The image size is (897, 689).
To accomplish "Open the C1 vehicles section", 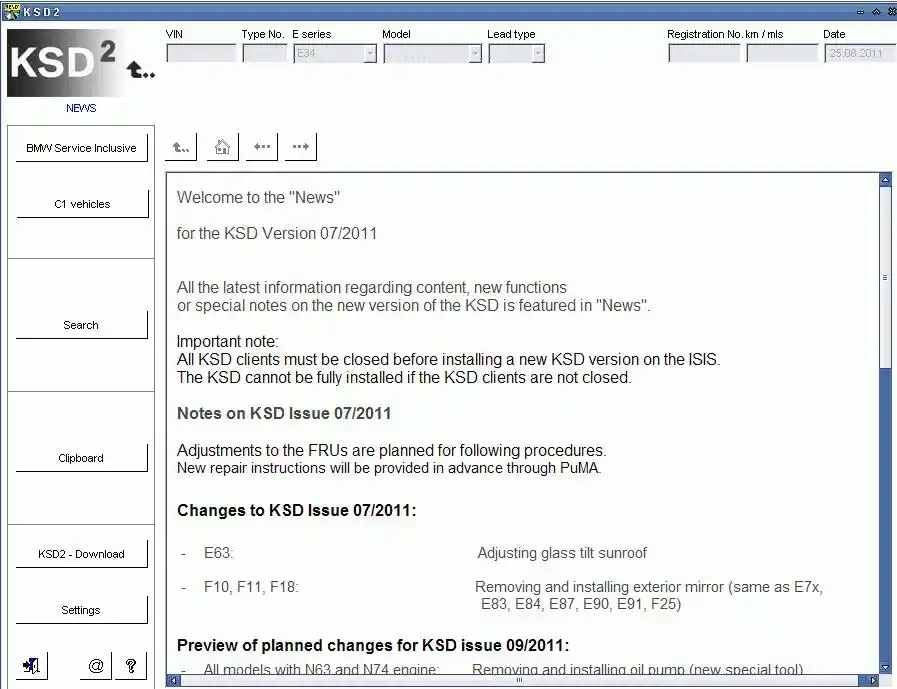I will point(82,204).
